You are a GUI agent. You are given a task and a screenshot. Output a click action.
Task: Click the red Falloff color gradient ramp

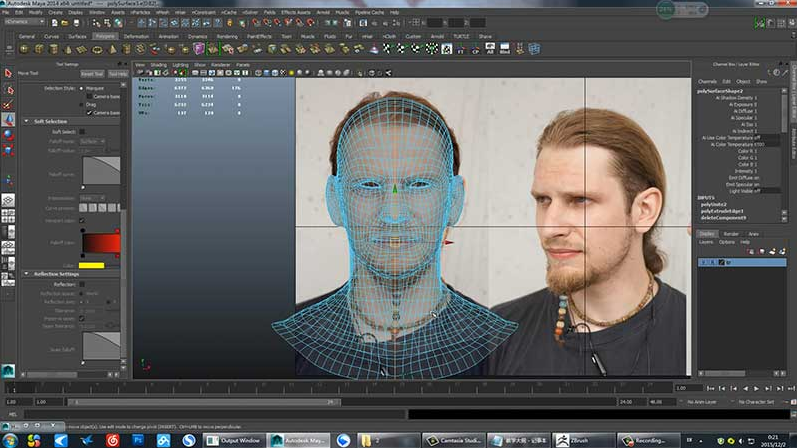pyautogui.click(x=101, y=243)
